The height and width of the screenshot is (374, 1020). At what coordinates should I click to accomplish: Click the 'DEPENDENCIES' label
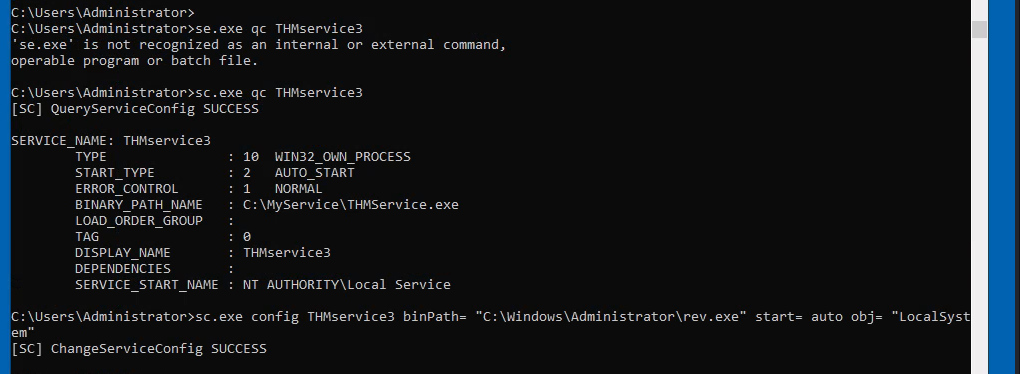122,269
